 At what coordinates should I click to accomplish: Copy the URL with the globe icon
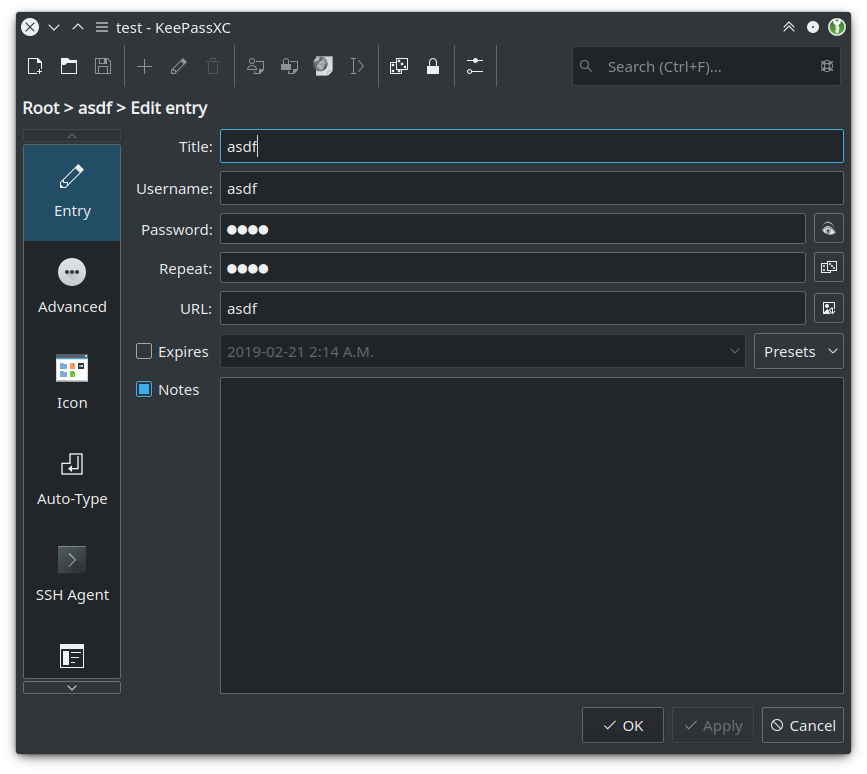click(323, 66)
